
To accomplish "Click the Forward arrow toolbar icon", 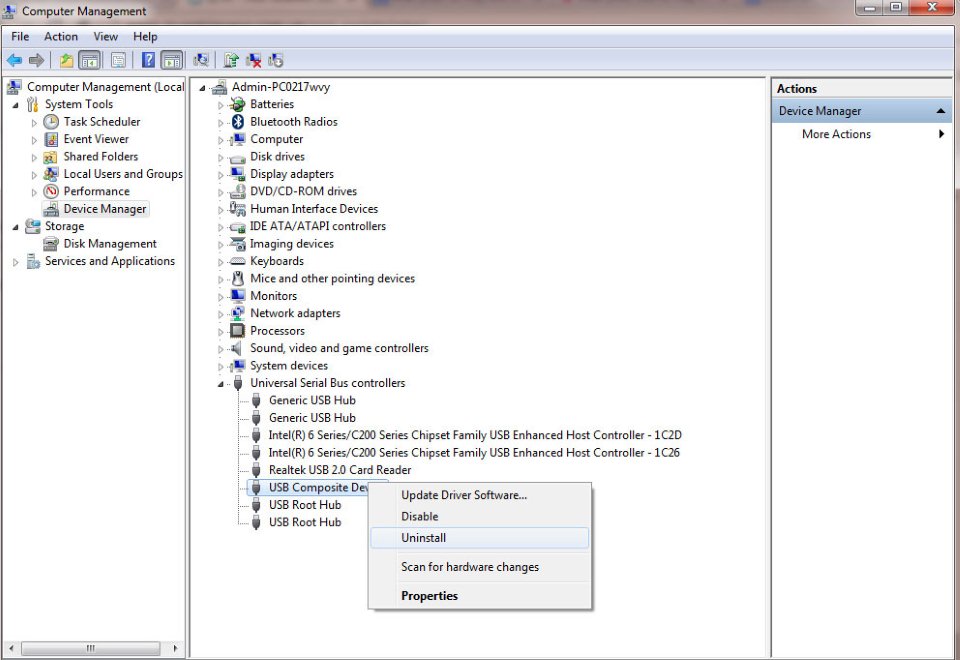I will click(37, 60).
